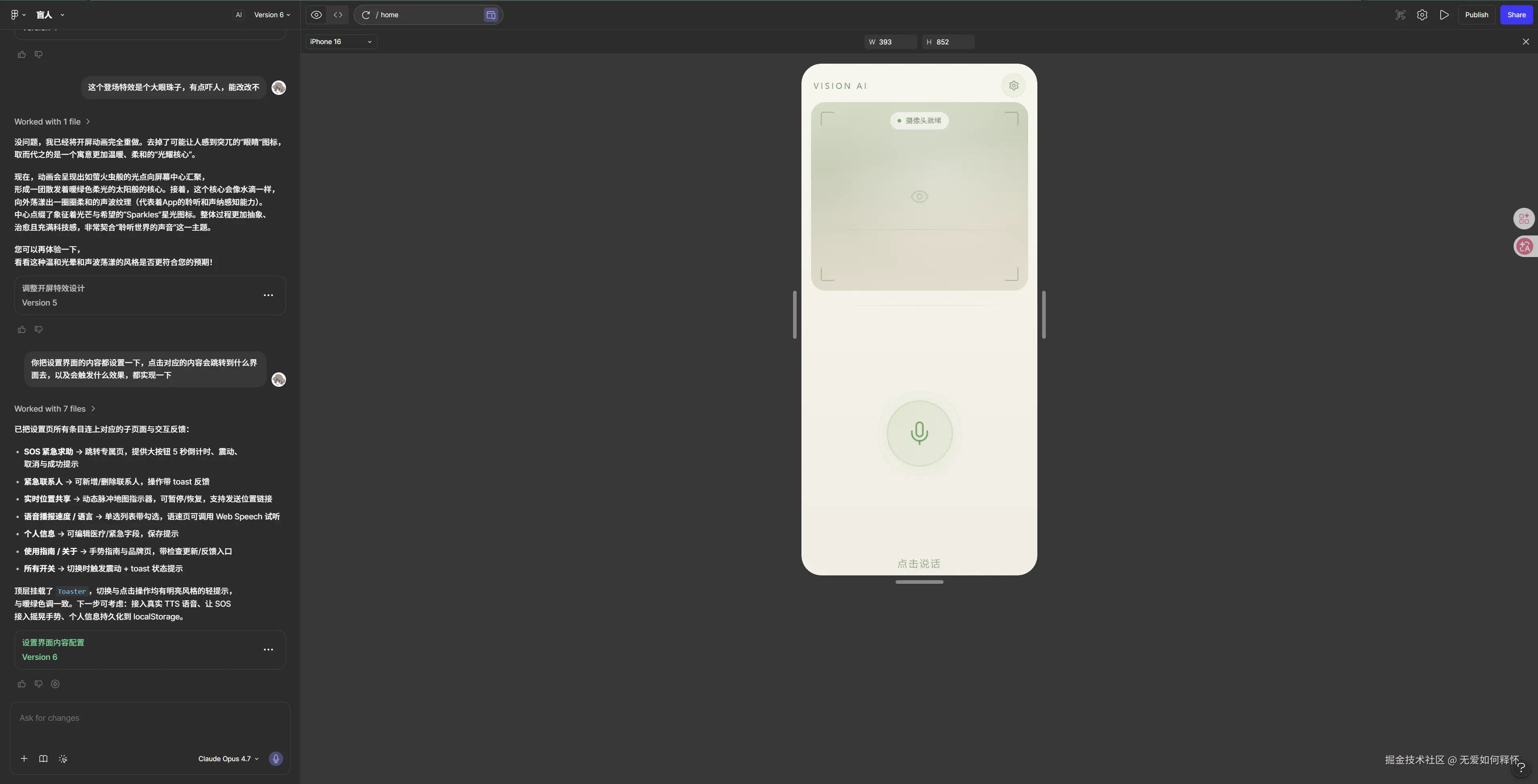This screenshot has height=784, width=1538.
Task: Click the add attachment plus icon
Action: [x=24, y=758]
